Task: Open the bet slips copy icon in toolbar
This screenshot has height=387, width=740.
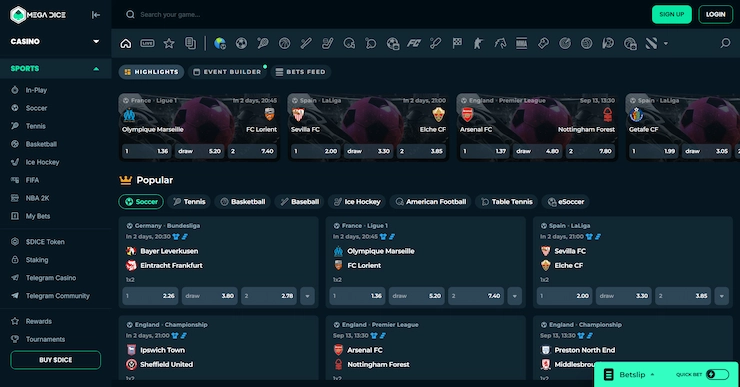Action: coord(190,43)
